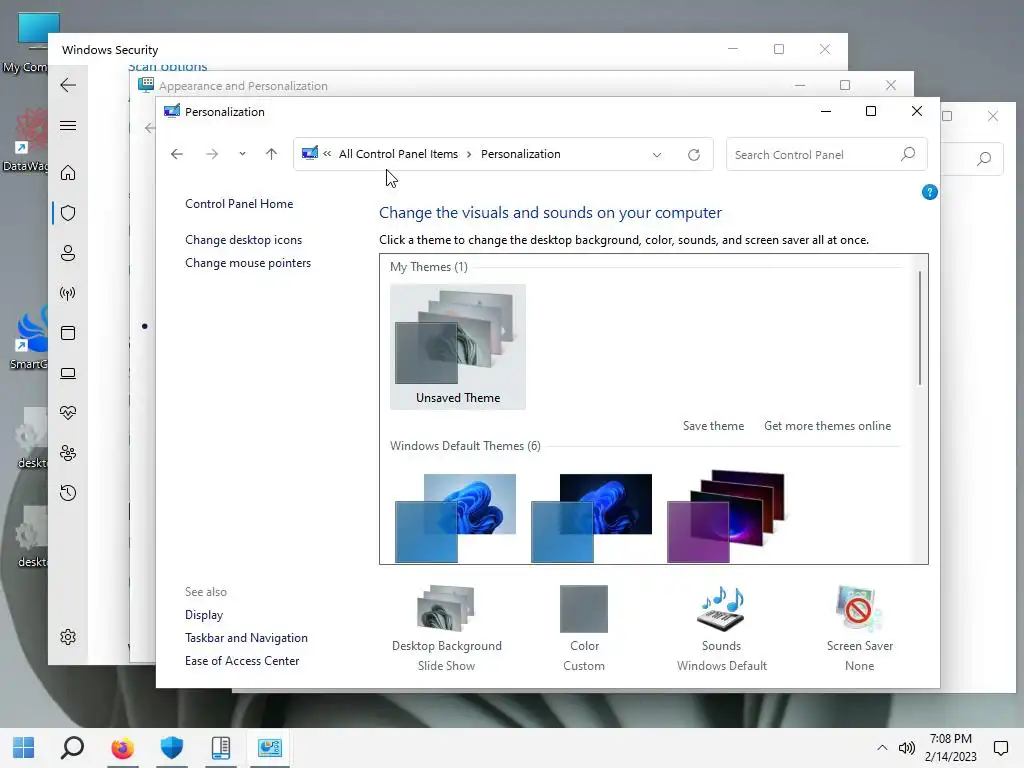Open volume control in system tray
The image size is (1024, 768).
point(906,748)
